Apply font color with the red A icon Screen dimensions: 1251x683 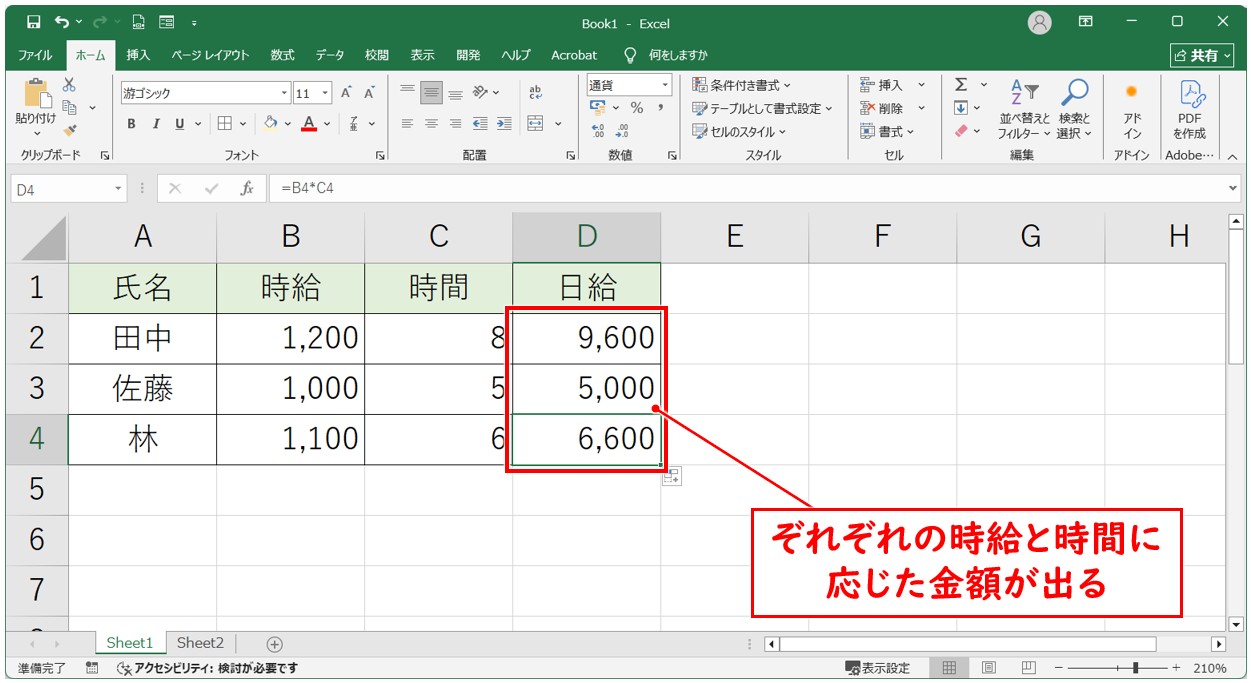(309, 124)
